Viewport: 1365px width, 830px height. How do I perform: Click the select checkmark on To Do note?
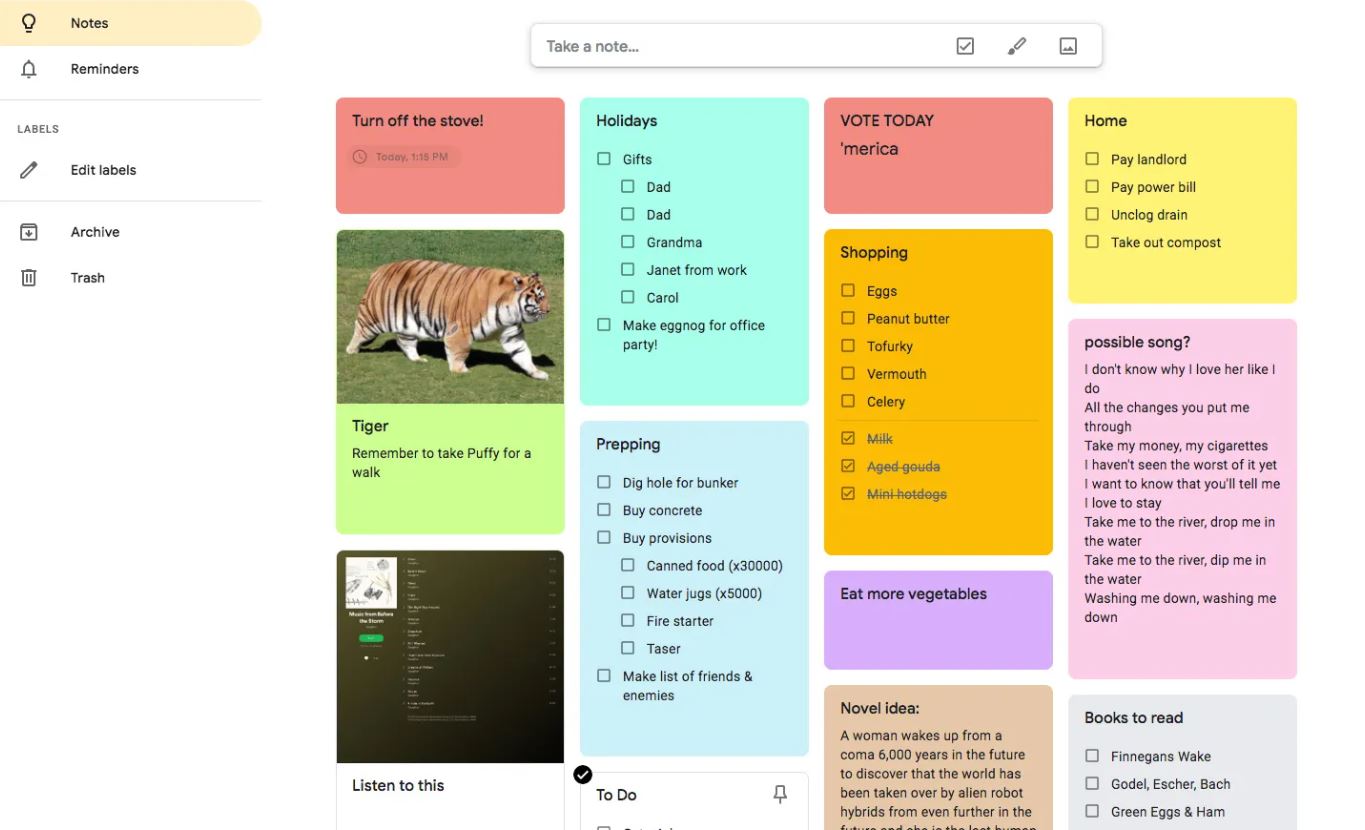click(583, 774)
